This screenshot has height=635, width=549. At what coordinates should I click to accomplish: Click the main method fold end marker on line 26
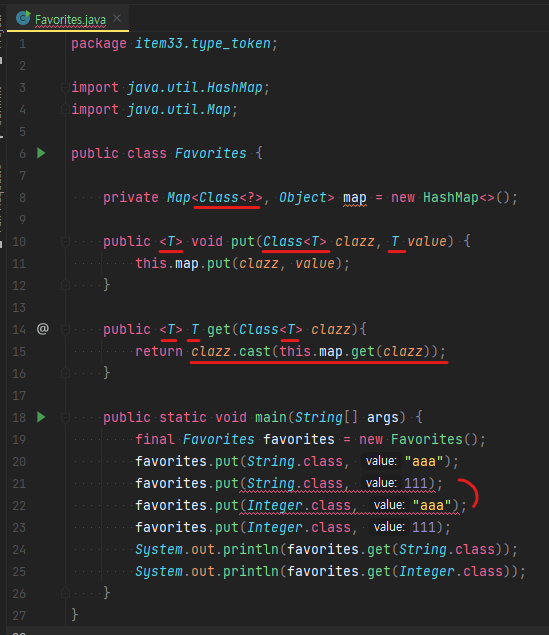pos(65,593)
